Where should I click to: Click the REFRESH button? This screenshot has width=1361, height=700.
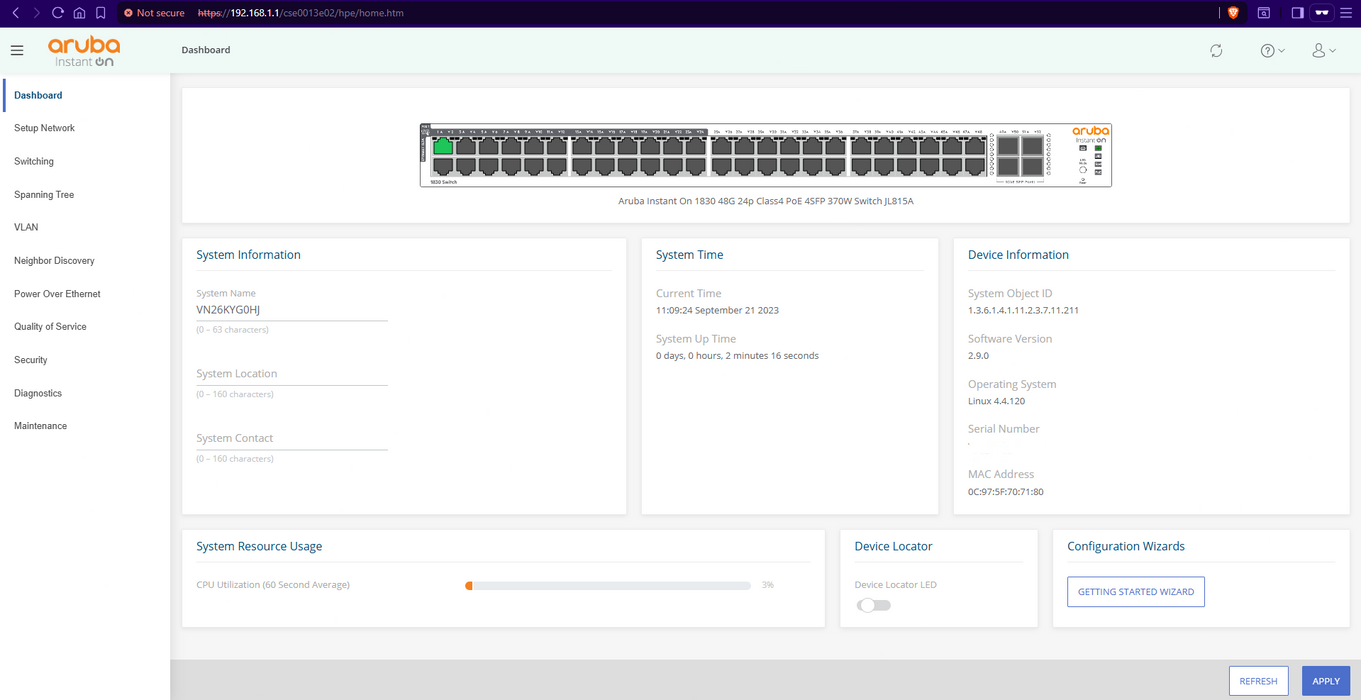[1258, 681]
